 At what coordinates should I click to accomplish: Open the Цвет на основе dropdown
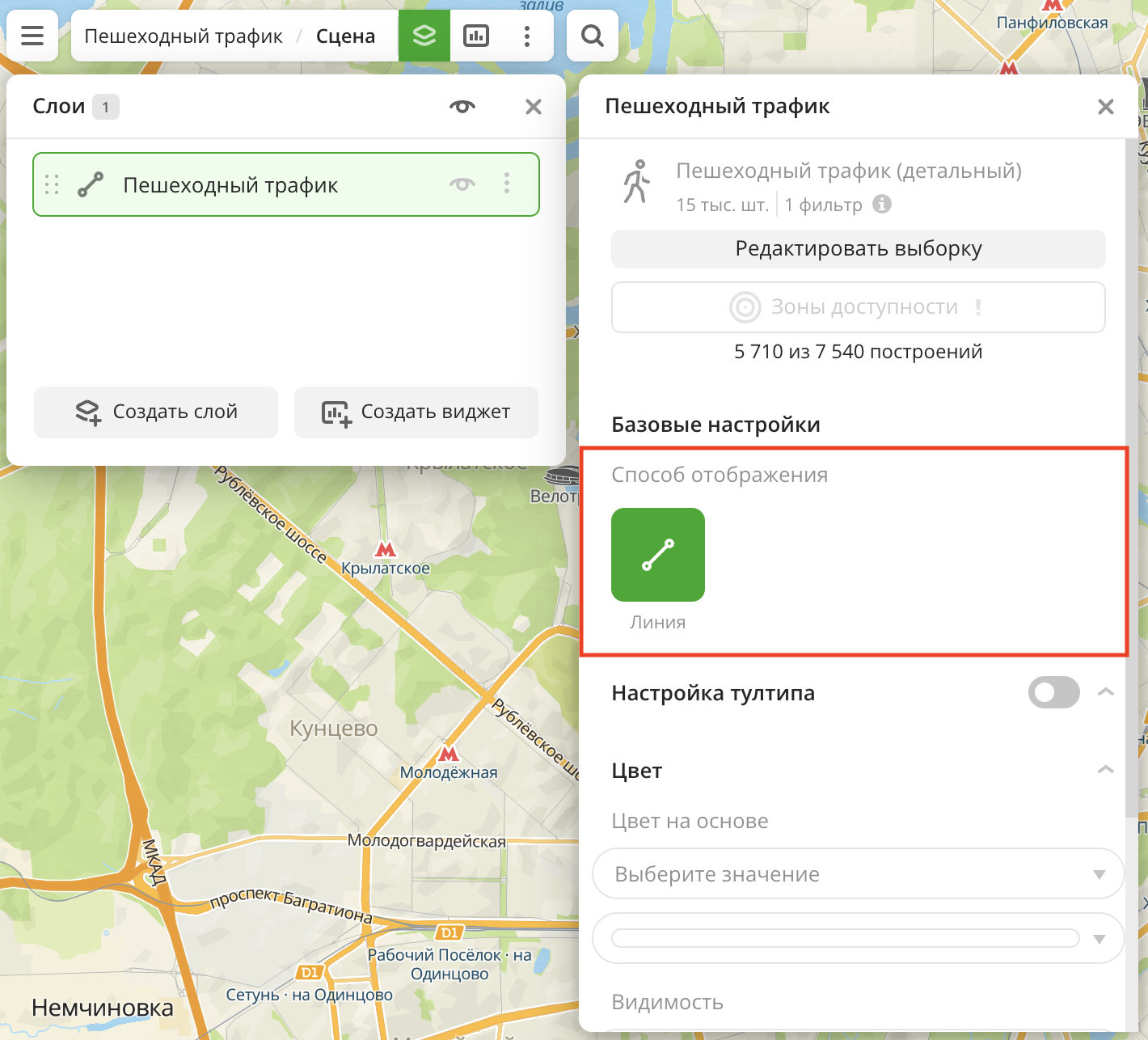tap(858, 873)
